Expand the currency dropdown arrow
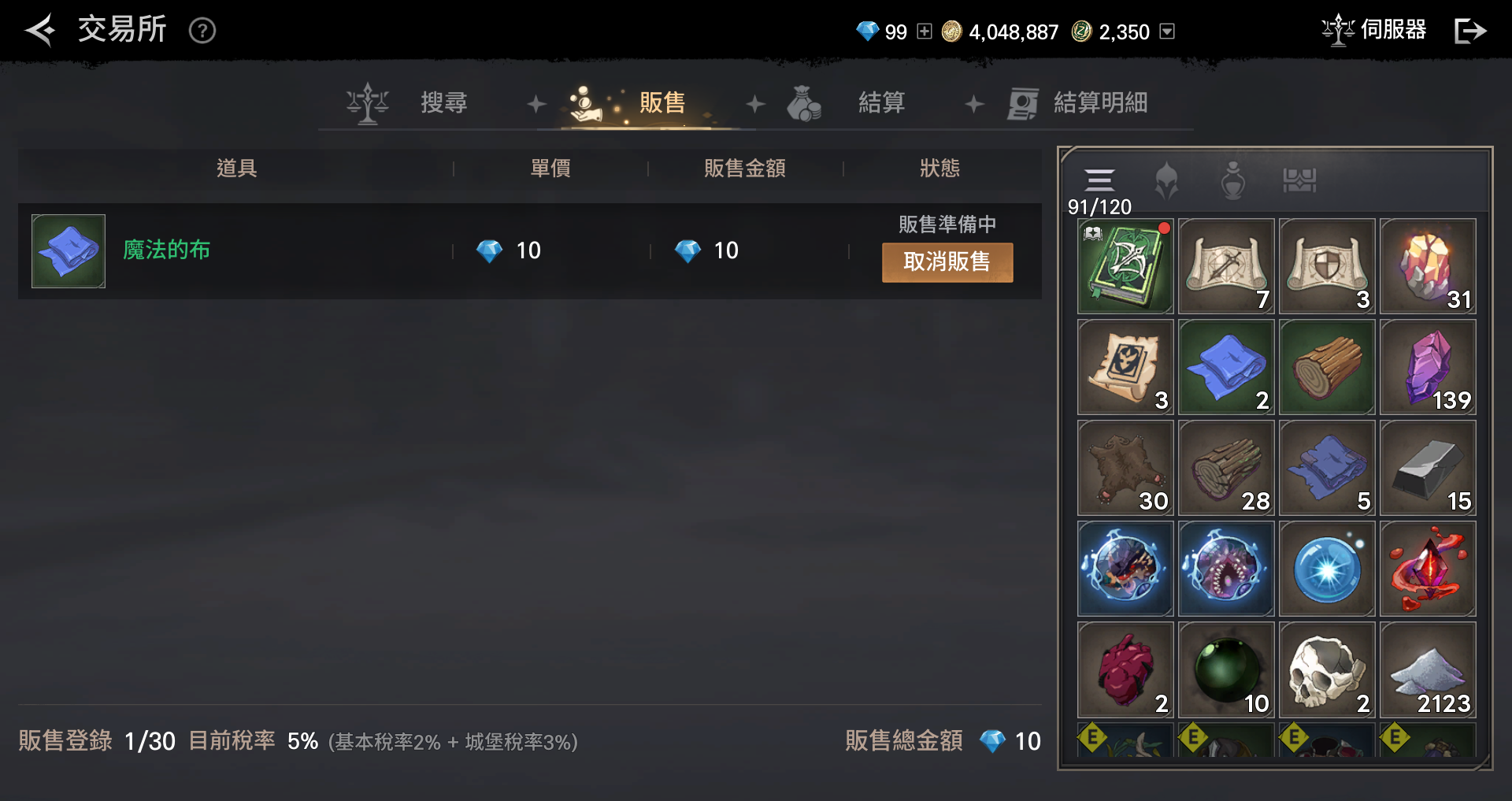Screen dimensions: 1512x801 tap(1168, 32)
